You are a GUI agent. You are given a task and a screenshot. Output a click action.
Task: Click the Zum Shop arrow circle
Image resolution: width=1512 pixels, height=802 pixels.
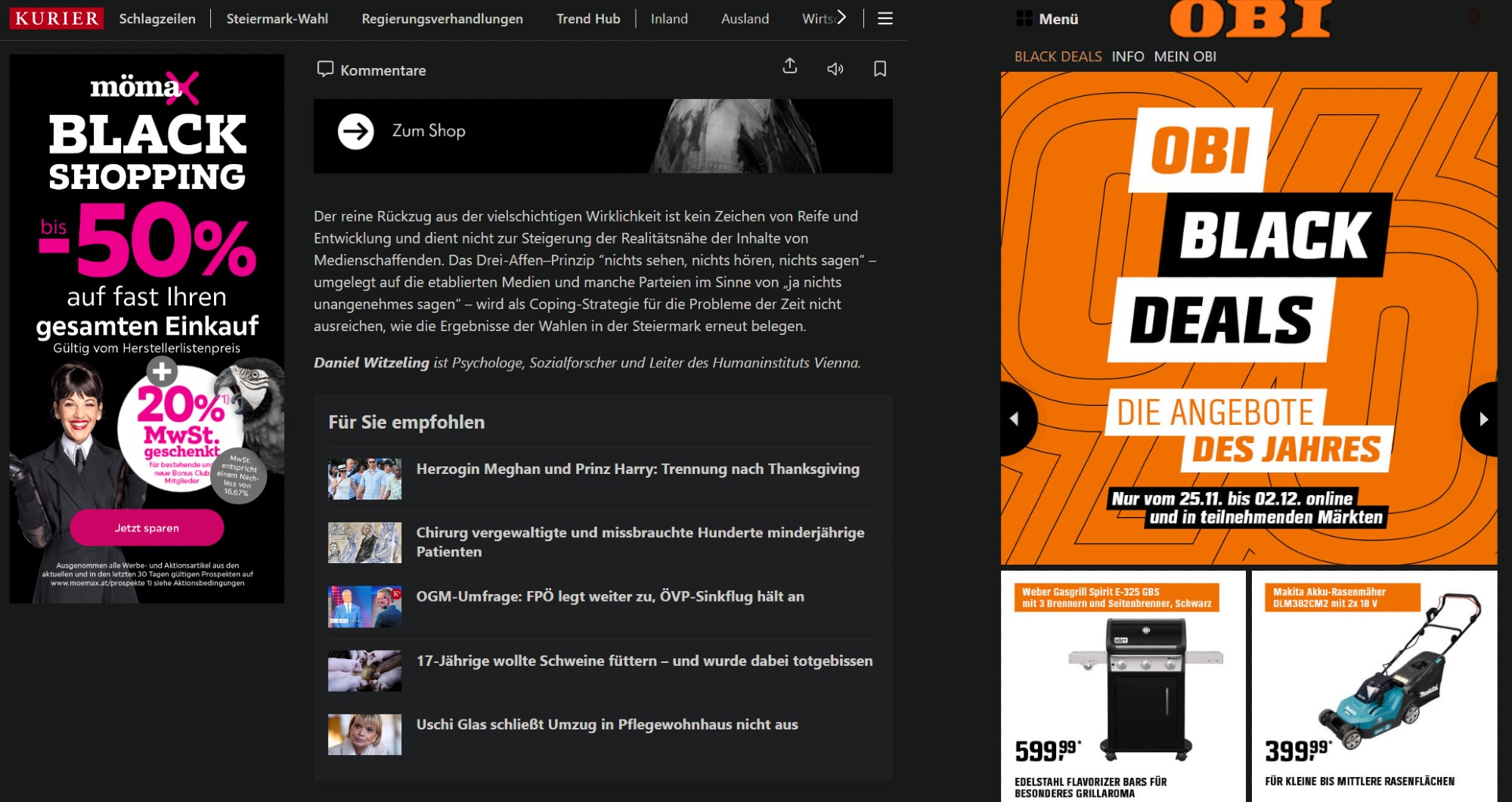pyautogui.click(x=355, y=132)
